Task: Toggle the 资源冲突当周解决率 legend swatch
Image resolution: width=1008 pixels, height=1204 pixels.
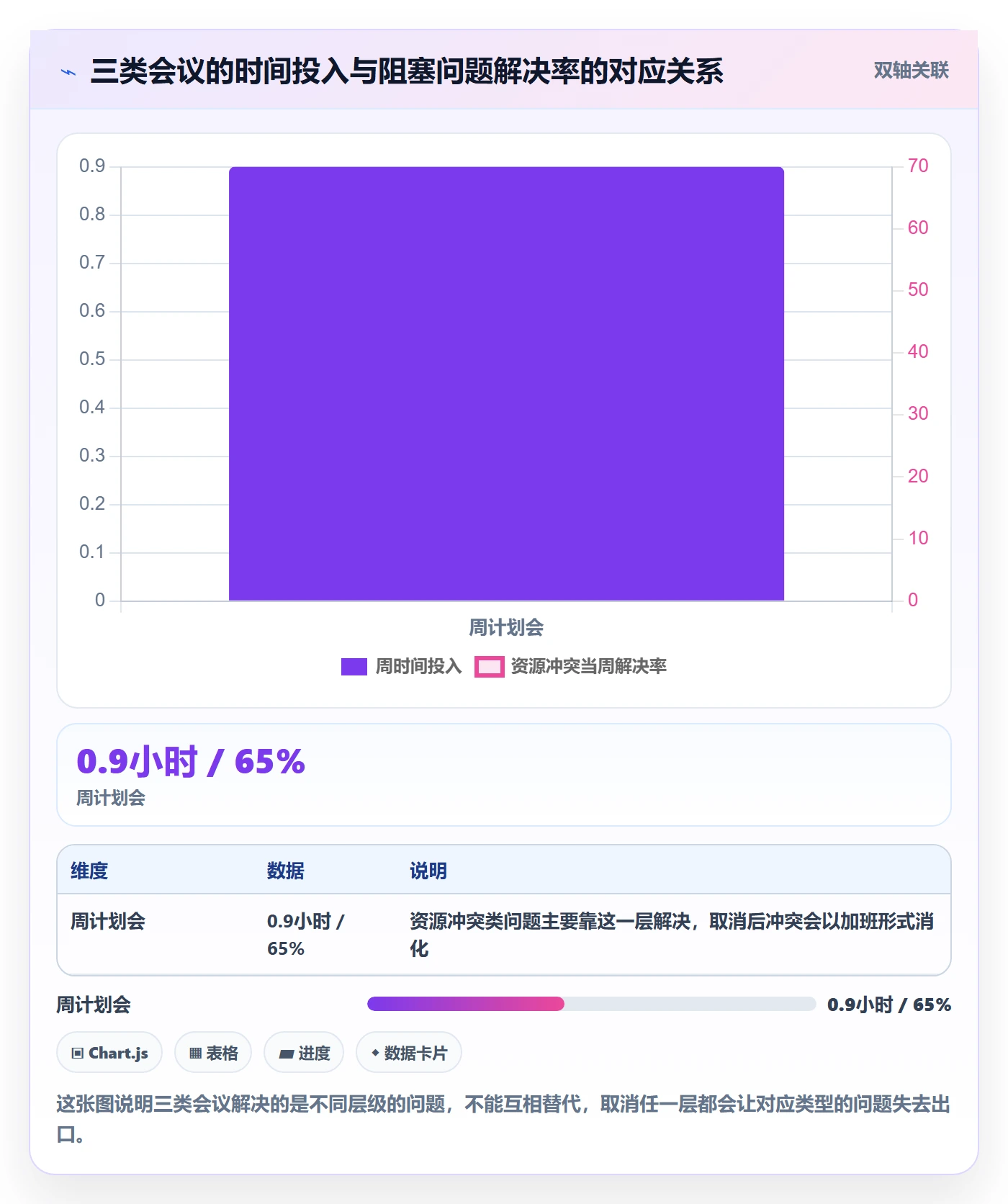Action: [489, 667]
